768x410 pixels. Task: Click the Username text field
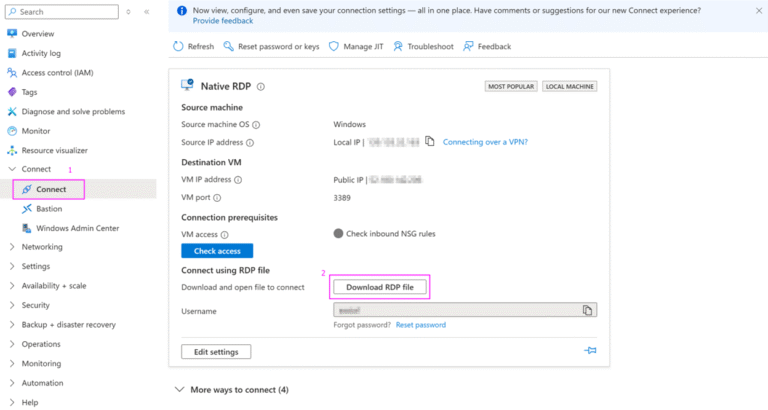coord(465,310)
